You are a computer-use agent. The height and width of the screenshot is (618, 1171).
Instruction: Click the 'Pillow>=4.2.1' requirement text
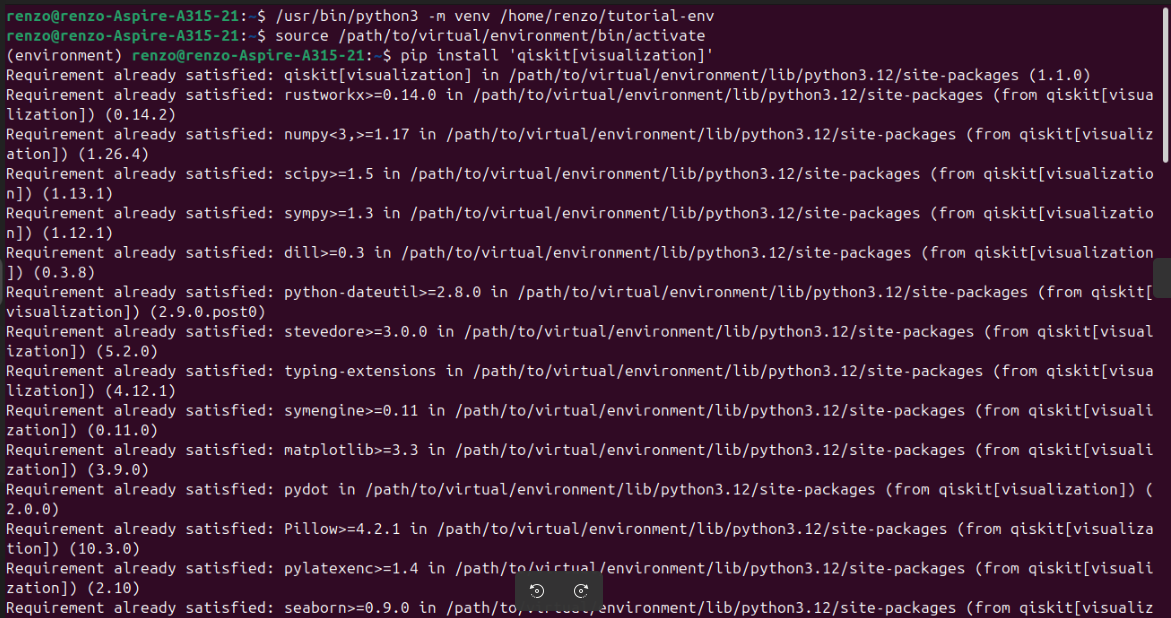(x=342, y=530)
